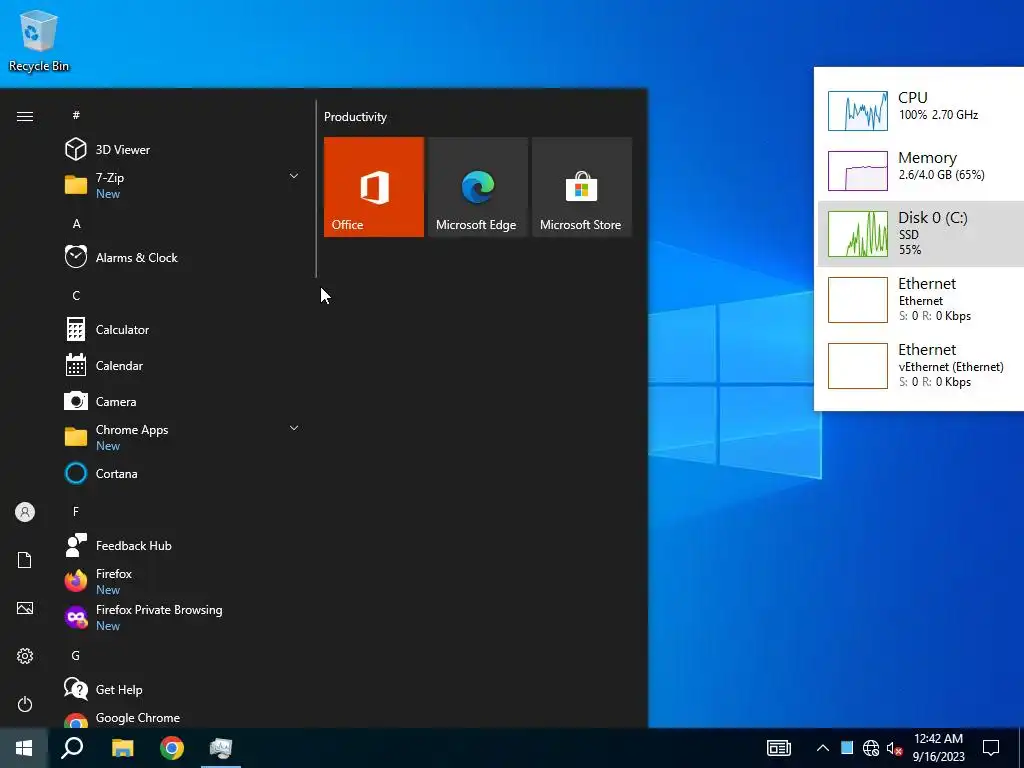
Task: Start the Camera app
Action: (x=183, y=402)
